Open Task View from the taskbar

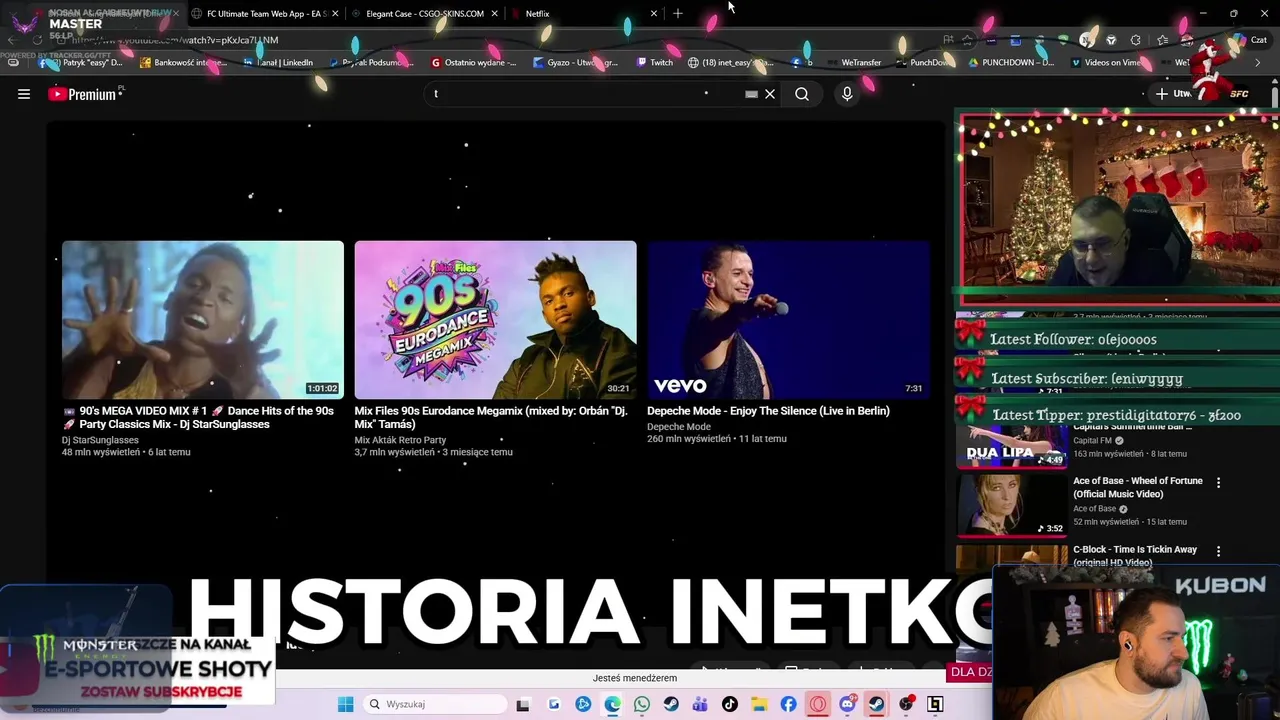(523, 705)
